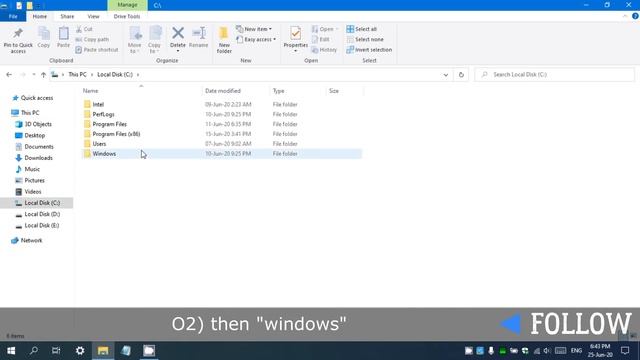Expand the Open button dropdown
This screenshot has width=640, height=360.
[337, 29]
